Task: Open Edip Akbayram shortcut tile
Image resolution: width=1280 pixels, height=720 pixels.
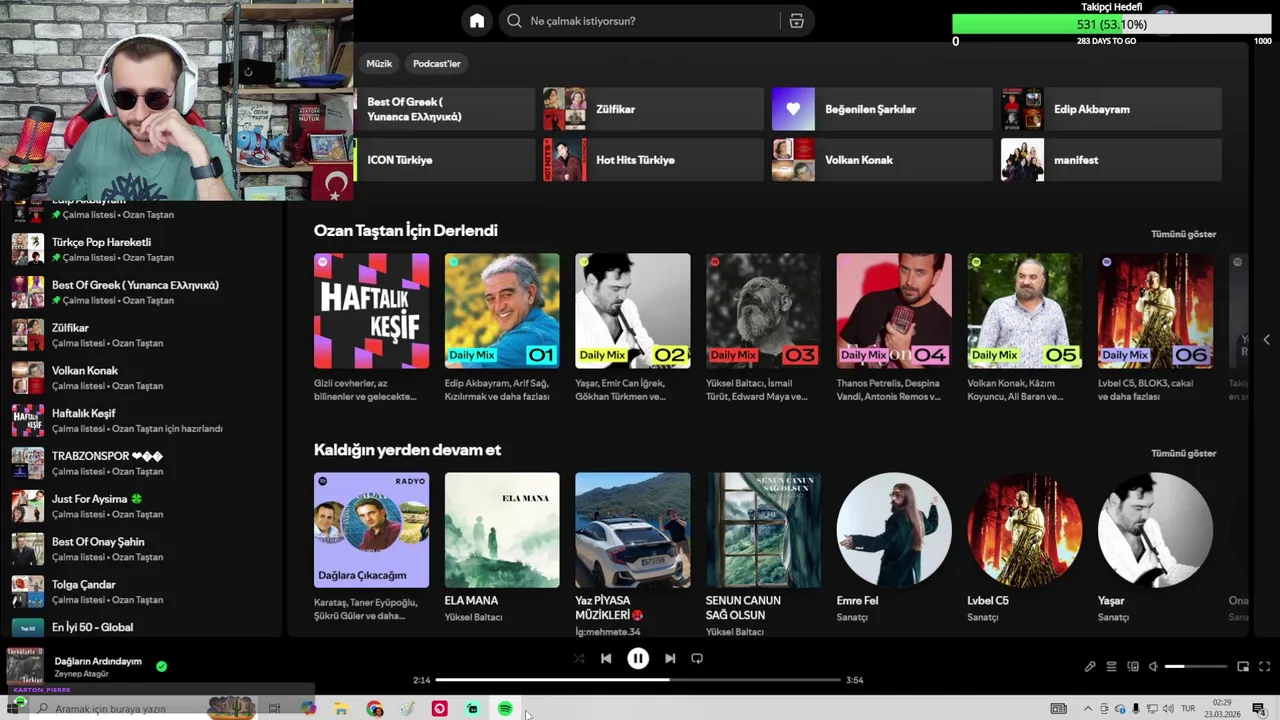Action: 1111,109
